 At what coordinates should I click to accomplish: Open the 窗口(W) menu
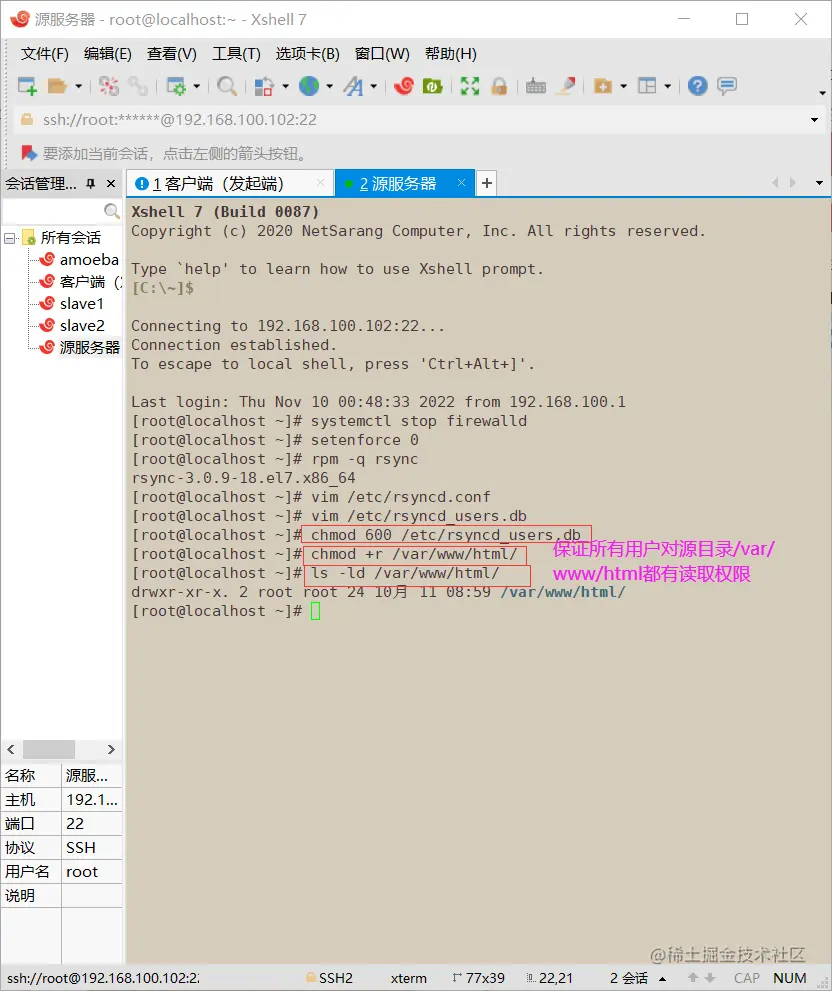pos(382,54)
